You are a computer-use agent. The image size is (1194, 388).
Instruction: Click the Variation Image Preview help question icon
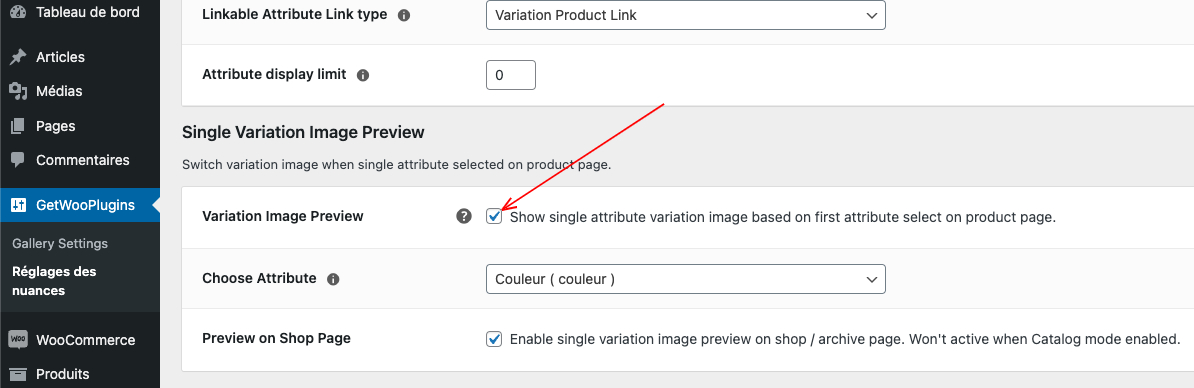coord(464,217)
